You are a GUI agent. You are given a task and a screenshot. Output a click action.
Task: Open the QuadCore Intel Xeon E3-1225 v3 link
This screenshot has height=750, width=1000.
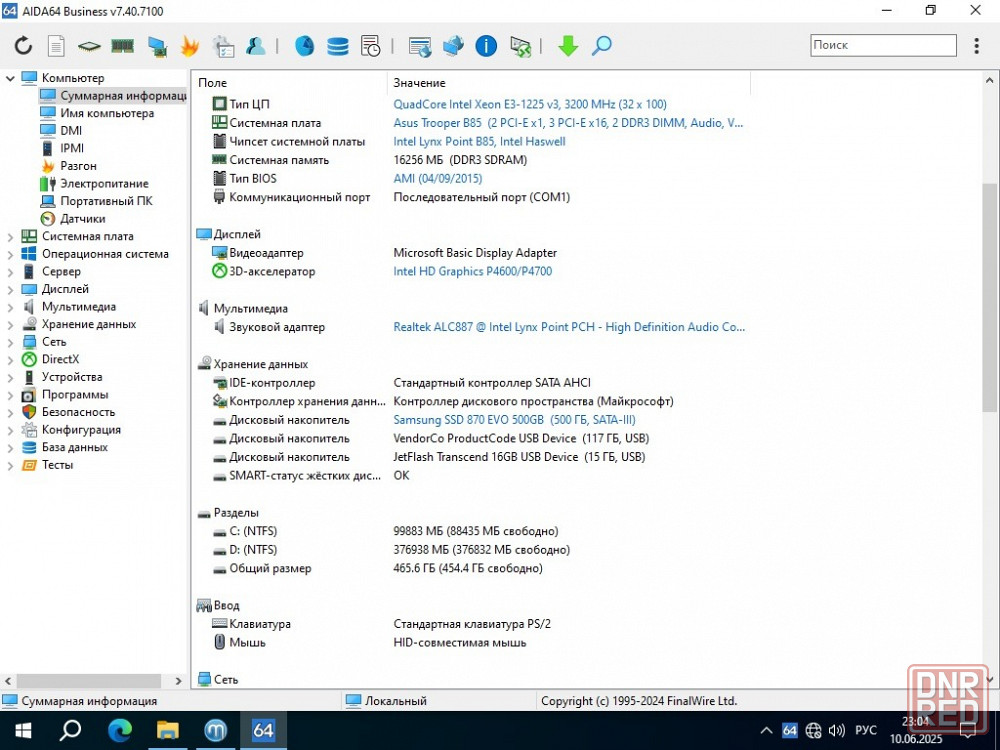[x=530, y=104]
